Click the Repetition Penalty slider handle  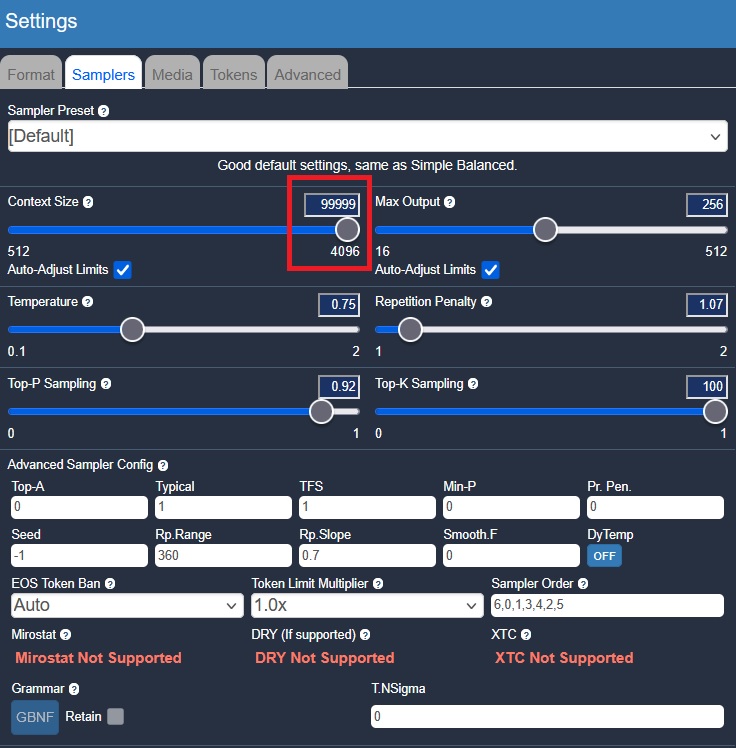410,329
